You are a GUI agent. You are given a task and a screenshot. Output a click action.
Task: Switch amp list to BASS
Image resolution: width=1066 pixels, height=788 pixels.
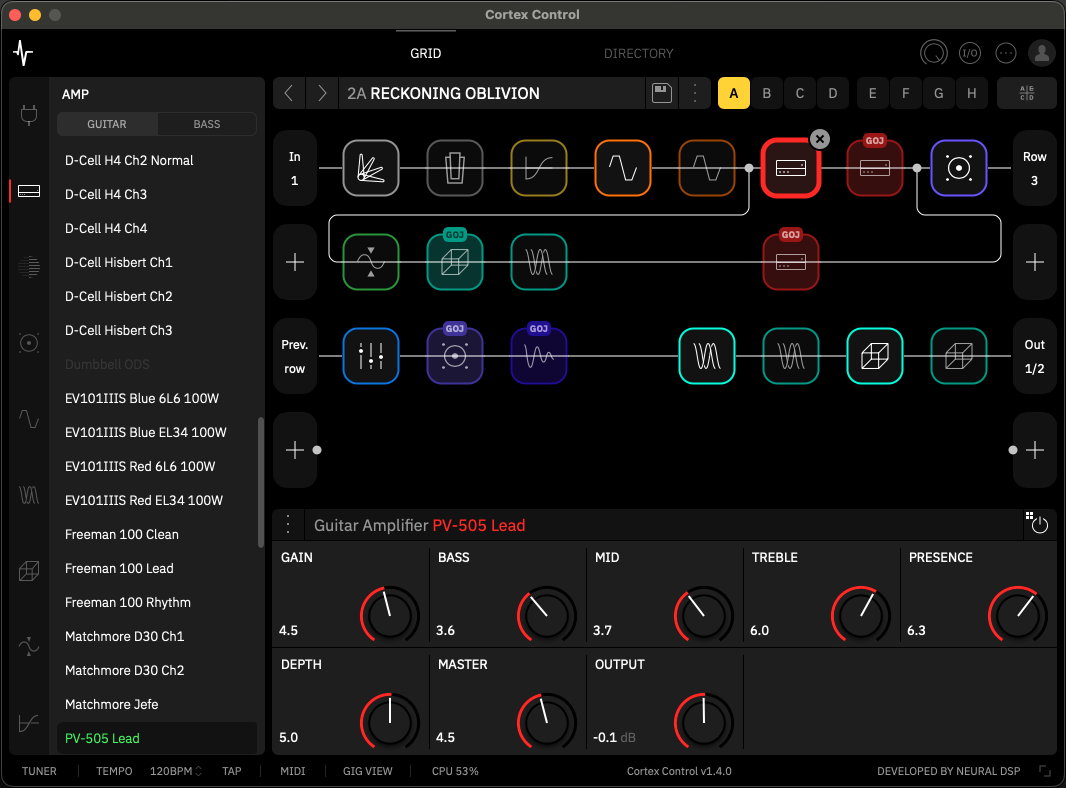point(207,124)
